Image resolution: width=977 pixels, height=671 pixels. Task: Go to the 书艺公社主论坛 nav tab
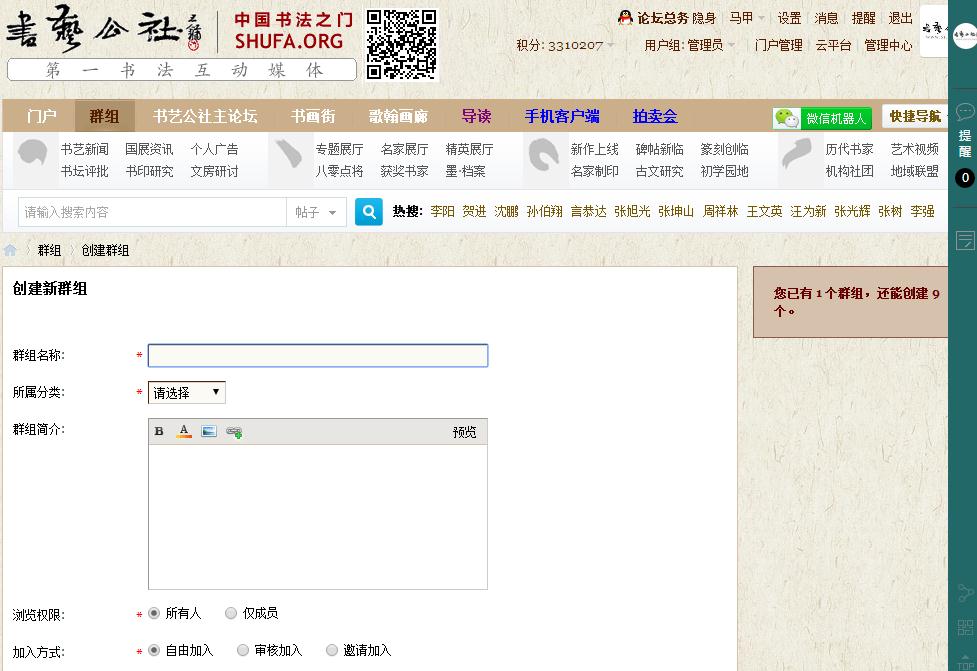tap(205, 117)
